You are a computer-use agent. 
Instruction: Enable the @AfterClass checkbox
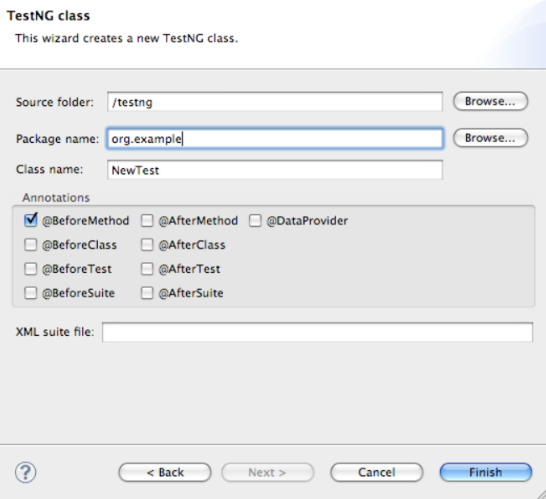click(147, 244)
